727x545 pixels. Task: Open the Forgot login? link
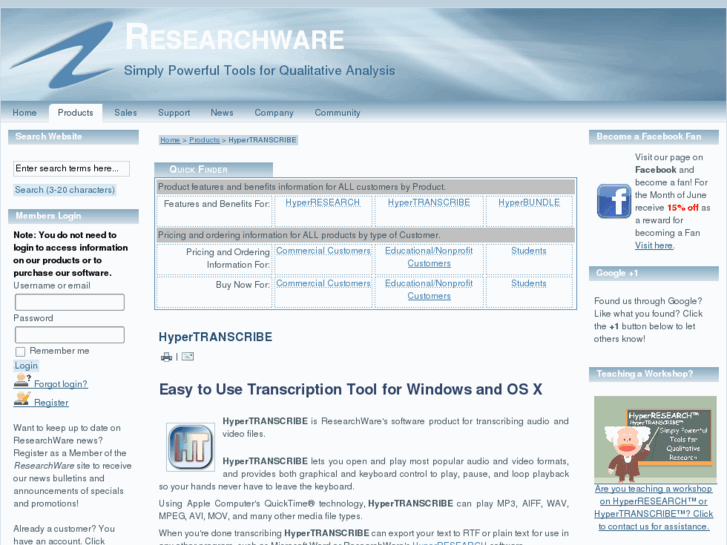[61, 384]
